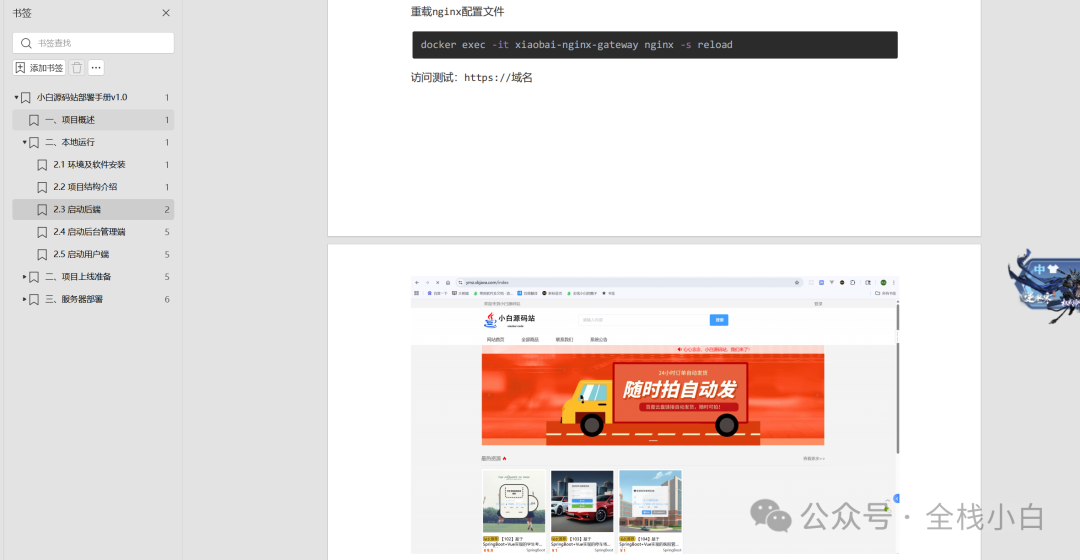Image resolution: width=1080 pixels, height=560 pixels.
Task: Go to bookmark 2.5 启动用户端
Action: click(x=81, y=254)
